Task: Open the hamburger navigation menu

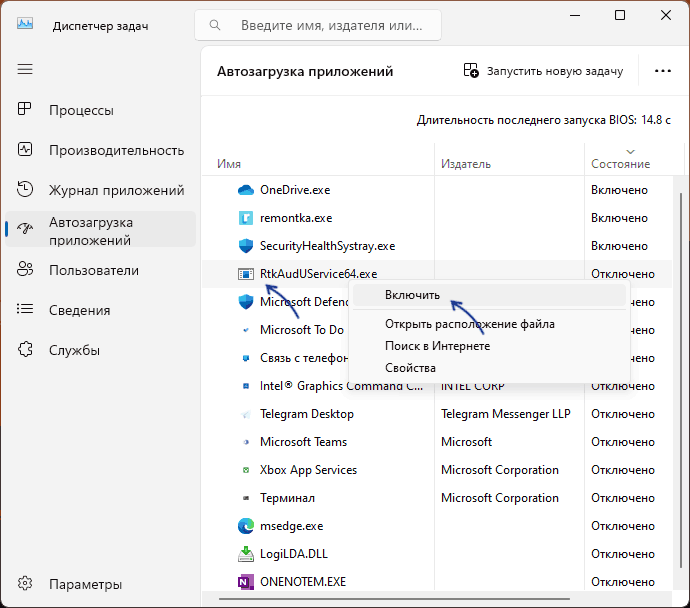Action: coord(25,69)
